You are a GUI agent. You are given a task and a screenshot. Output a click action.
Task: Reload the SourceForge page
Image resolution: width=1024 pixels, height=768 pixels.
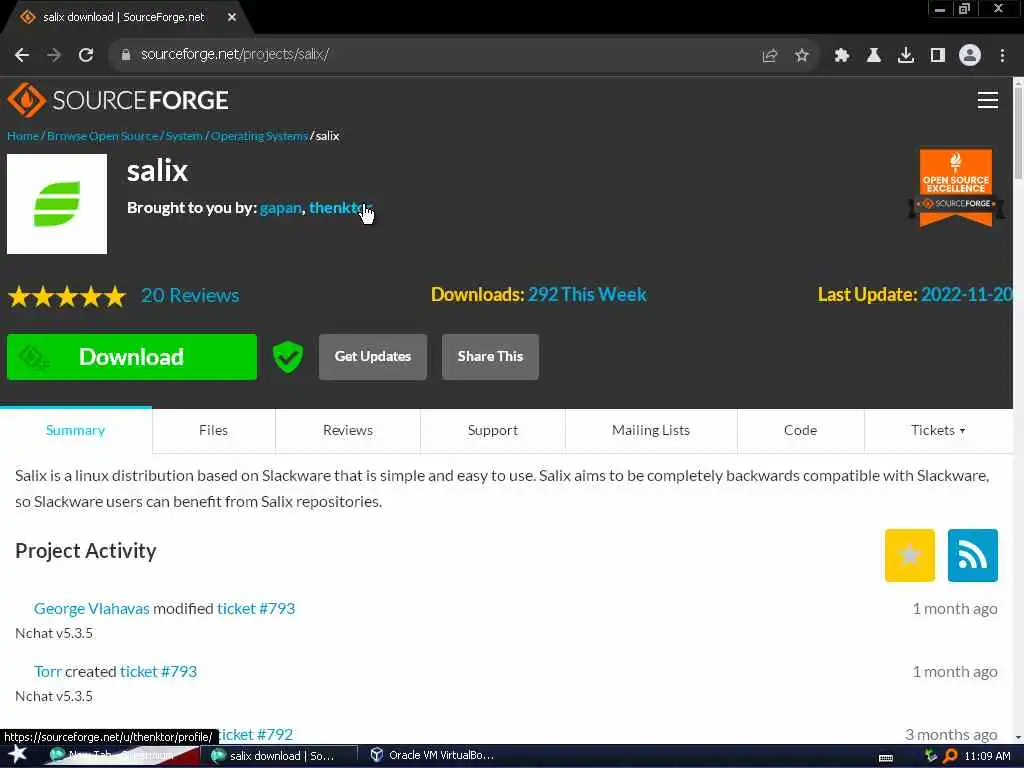86,56
